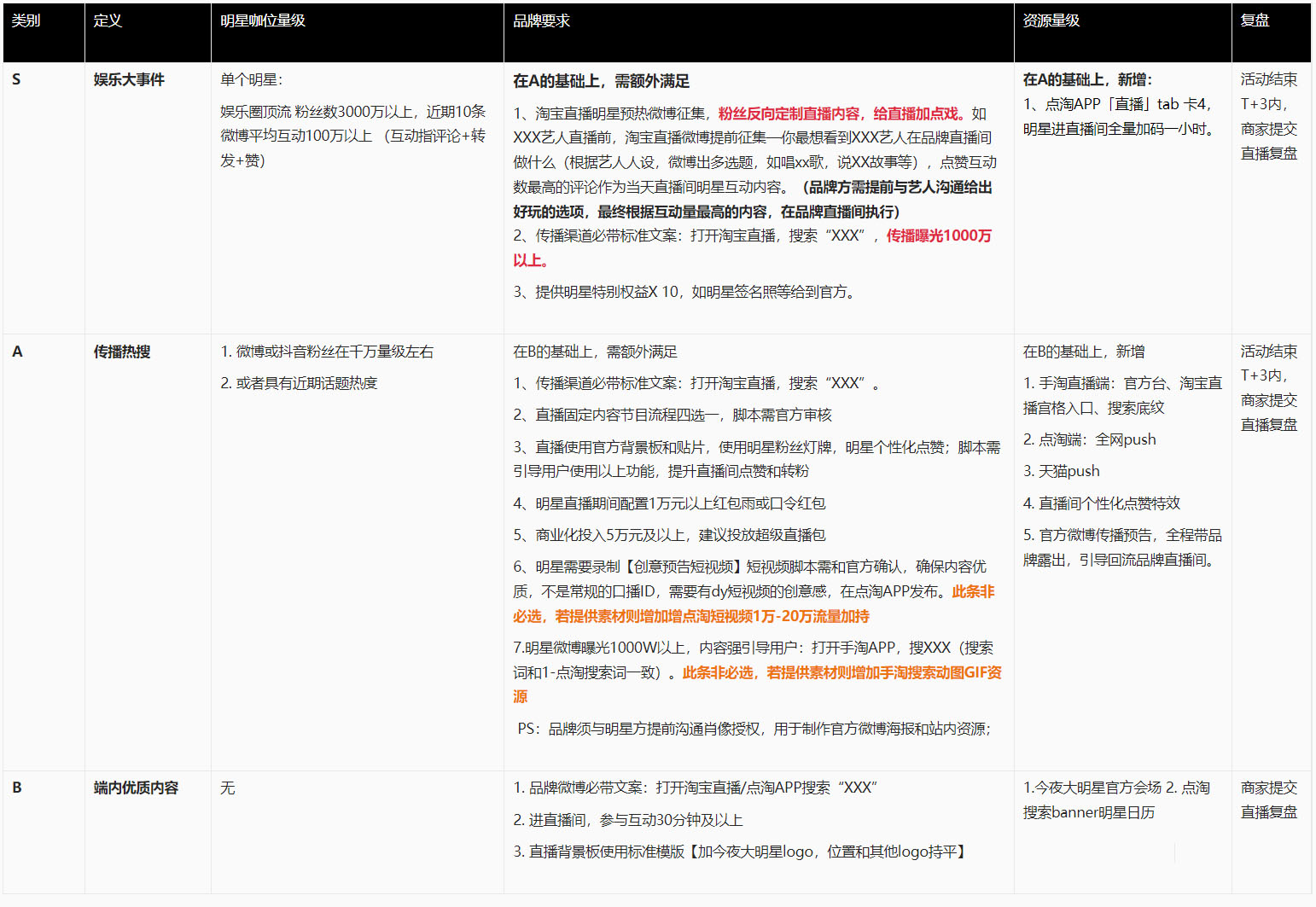Click the 传播热搜 cell
Viewport: 1316px width, 907px height.
[x=123, y=351]
